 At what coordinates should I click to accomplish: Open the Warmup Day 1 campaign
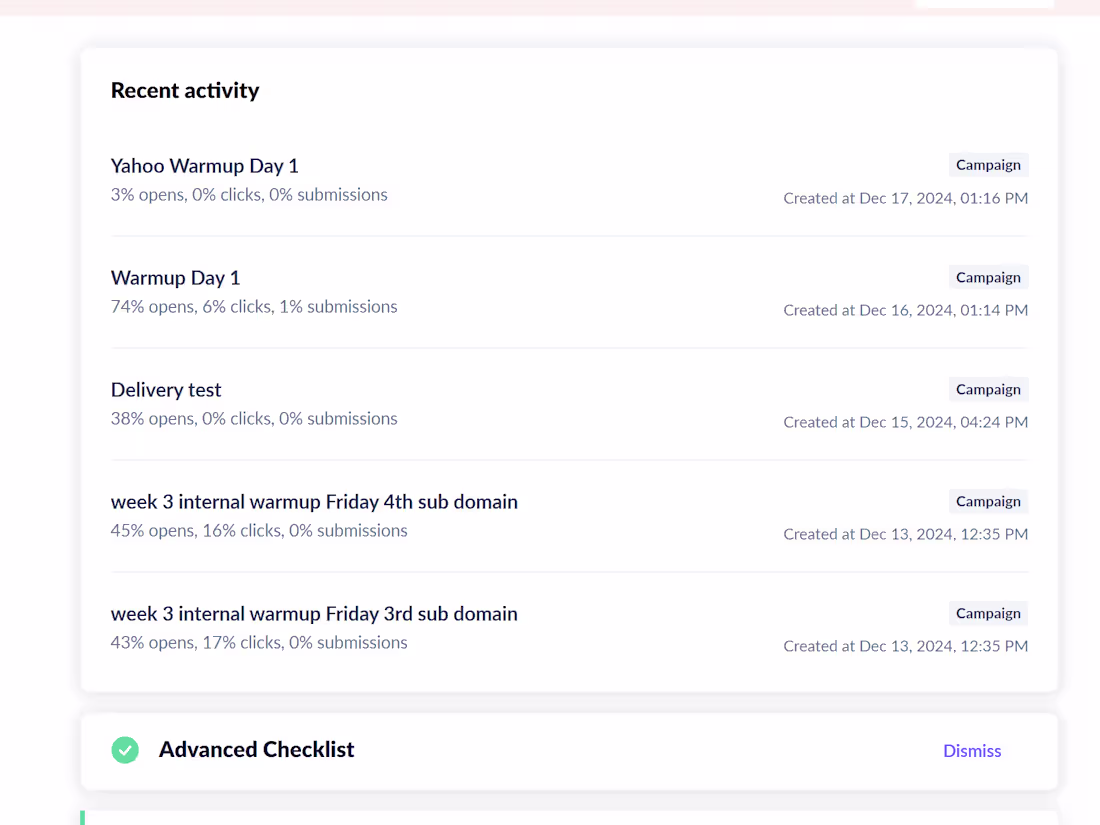tap(176, 278)
